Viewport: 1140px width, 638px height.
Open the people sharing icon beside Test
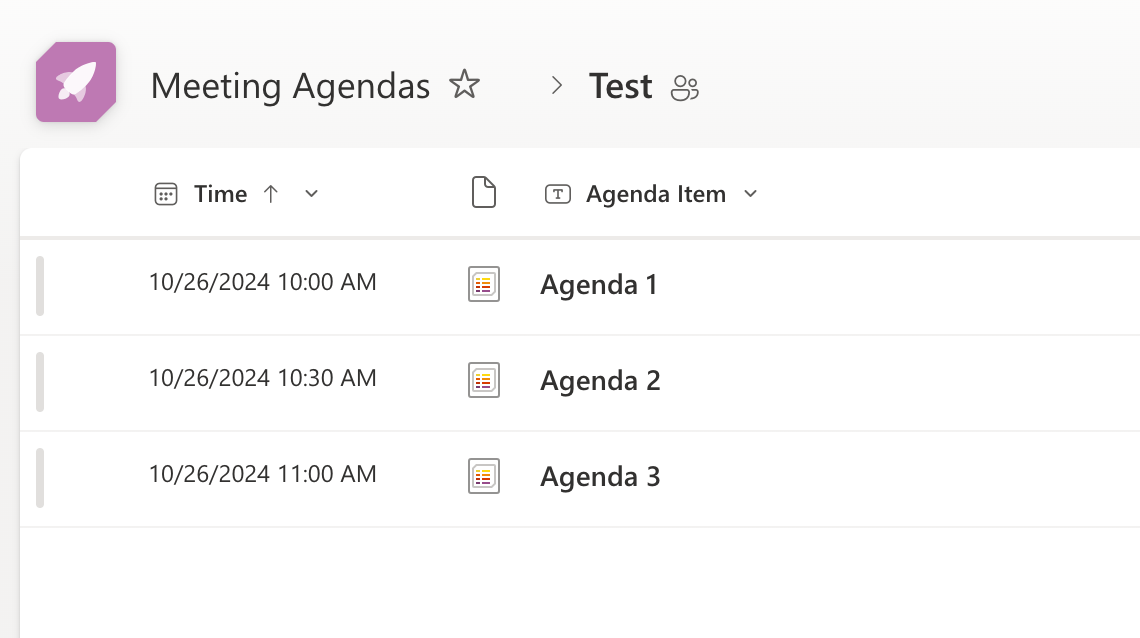[x=684, y=88]
